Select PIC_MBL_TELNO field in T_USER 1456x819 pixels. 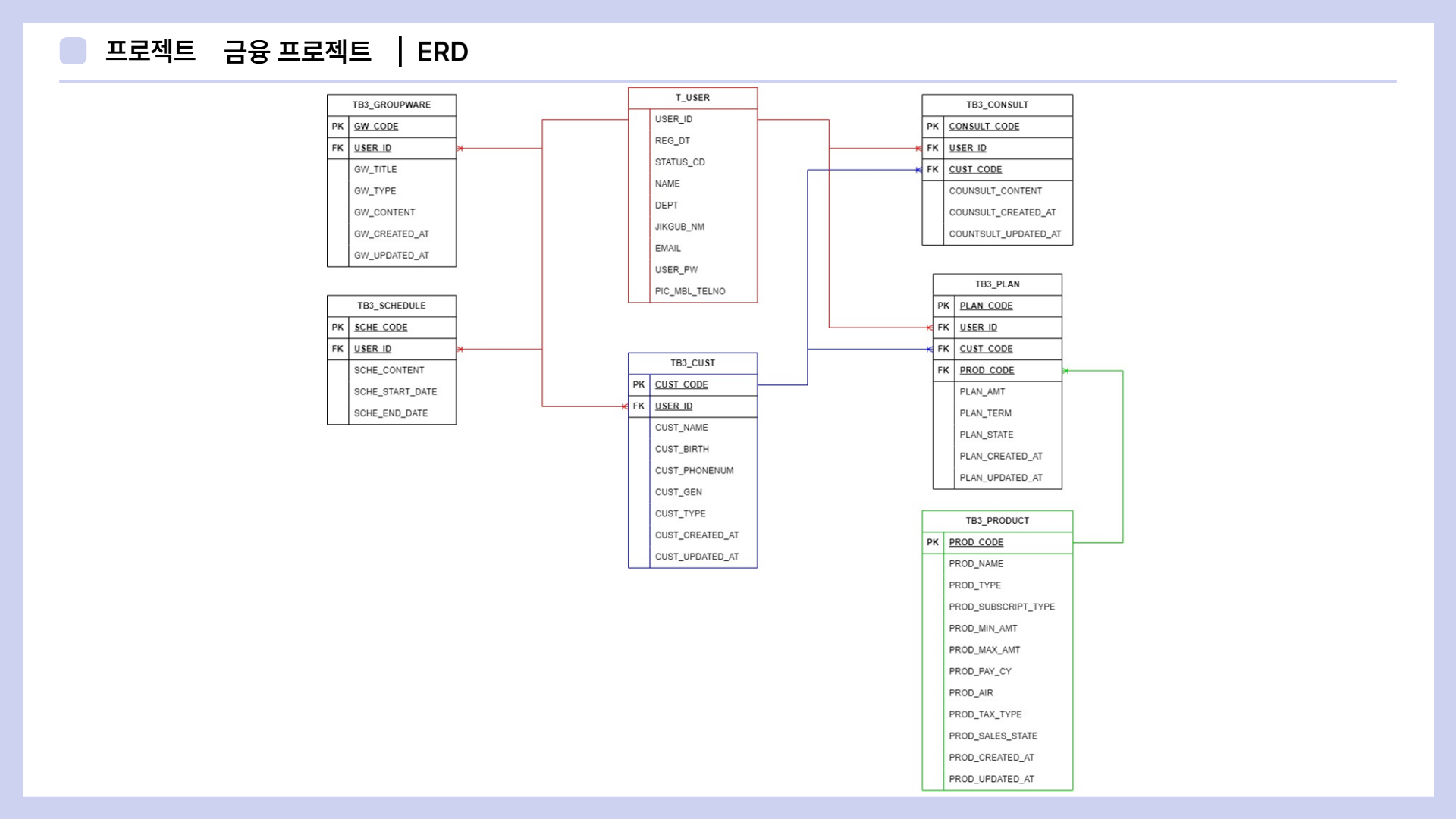[689, 292]
